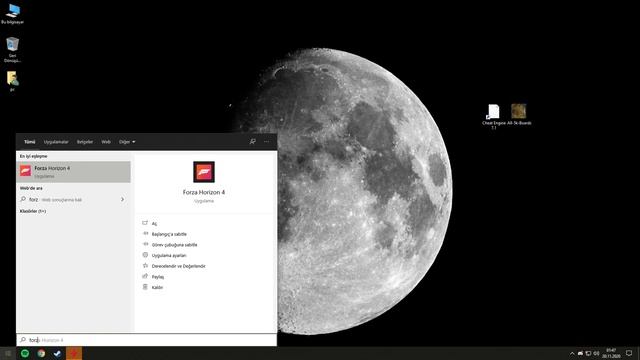The image size is (640, 360).
Task: Open Spotify from the taskbar
Action: pos(25,353)
